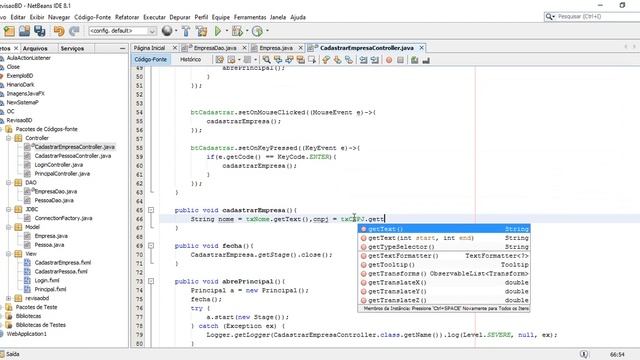Viewport: 640px width, 360px height.
Task: Switch to Histórico view button
Action: [191, 60]
